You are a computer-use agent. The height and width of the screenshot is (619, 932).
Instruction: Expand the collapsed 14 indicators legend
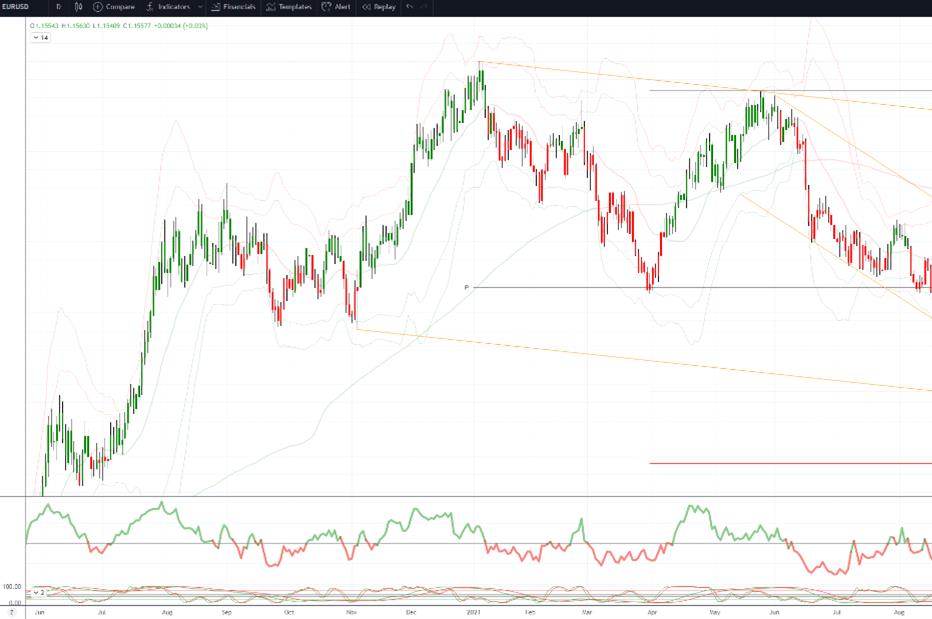point(41,37)
